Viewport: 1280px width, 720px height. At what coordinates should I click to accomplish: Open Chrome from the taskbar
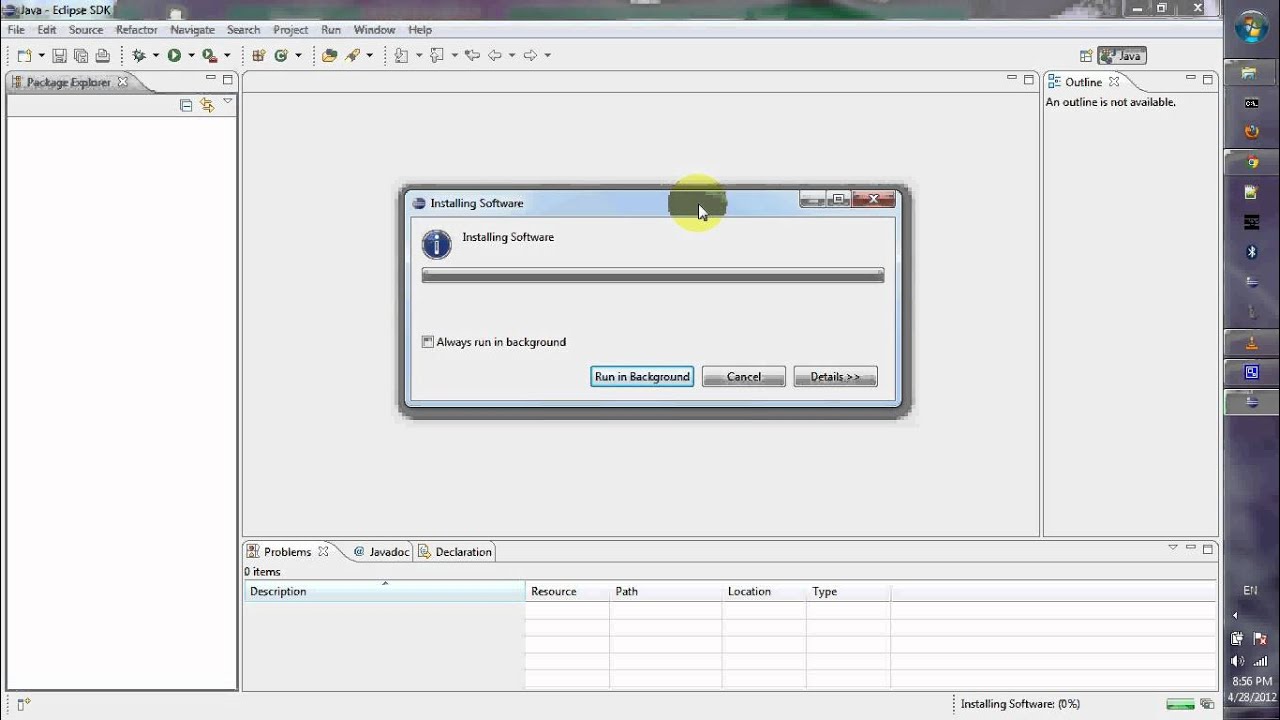(x=1251, y=162)
